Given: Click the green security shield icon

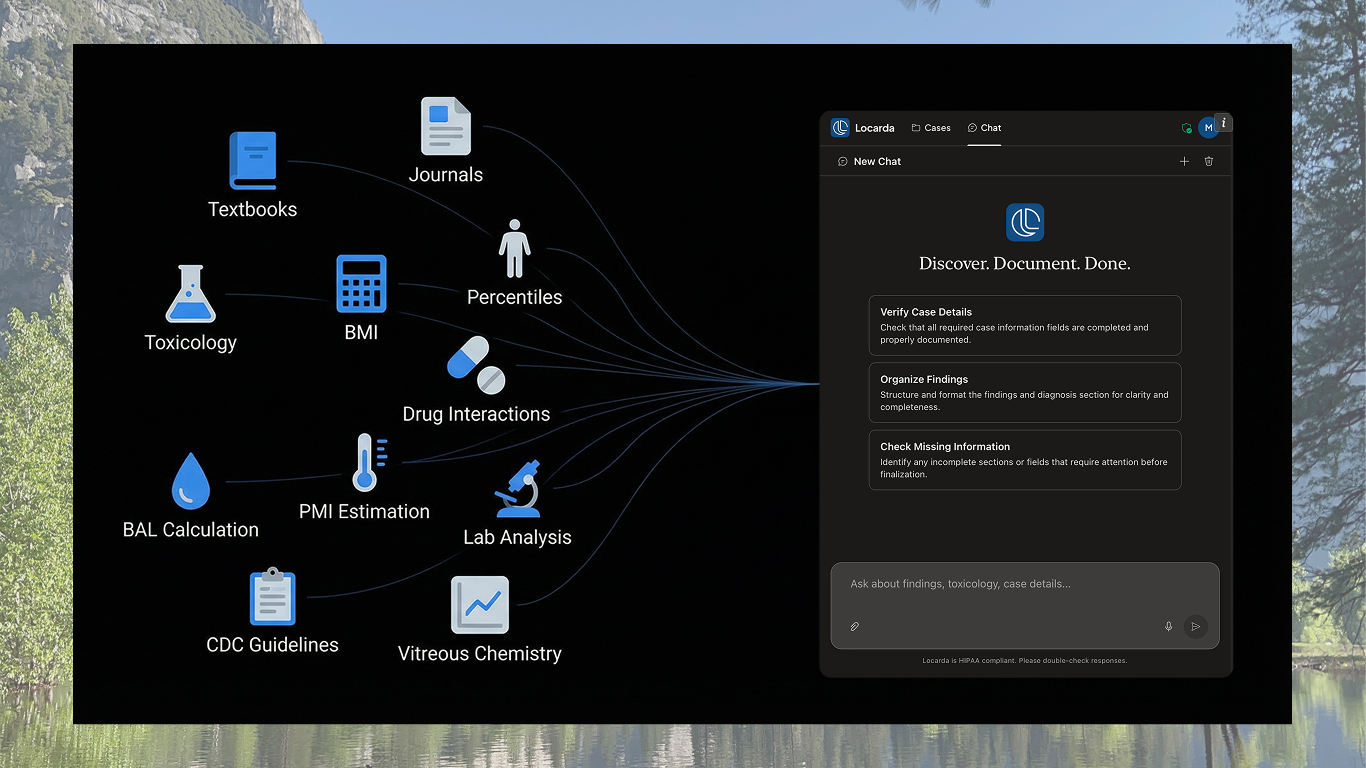Looking at the screenshot, I should pyautogui.click(x=1186, y=128).
